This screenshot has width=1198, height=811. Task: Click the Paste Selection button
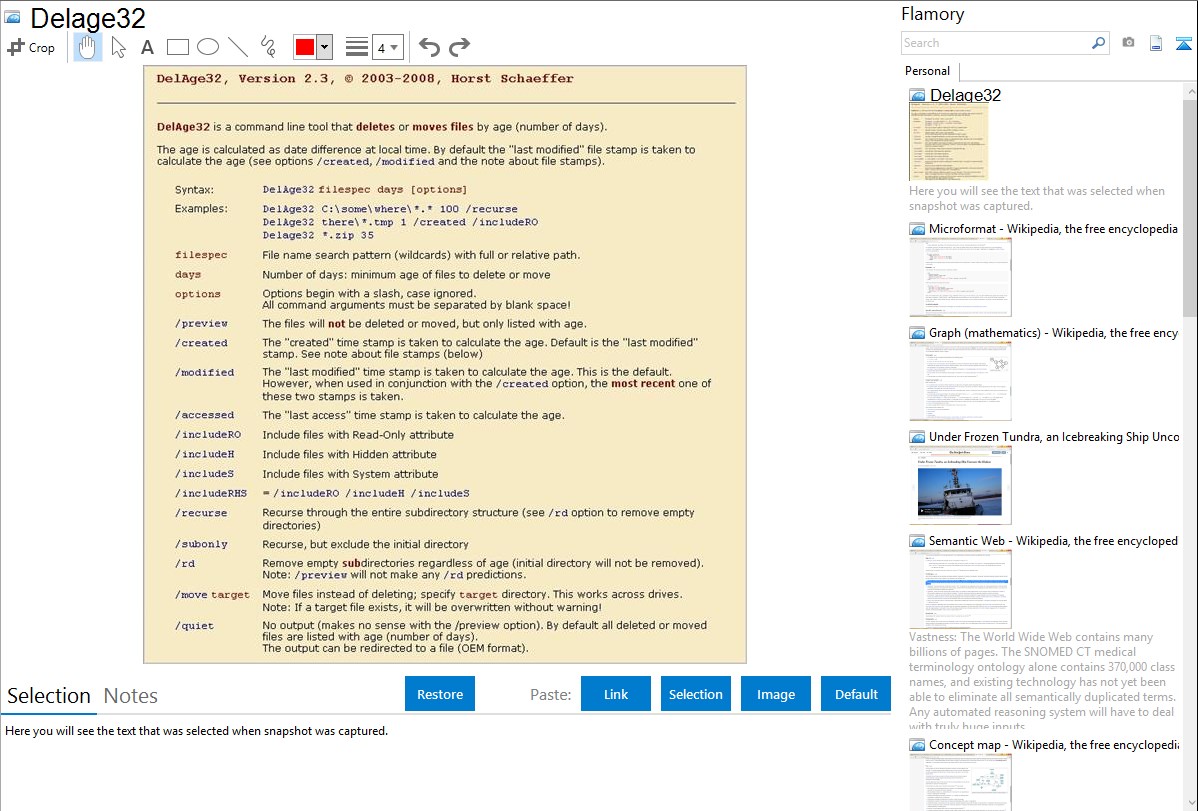pos(695,694)
